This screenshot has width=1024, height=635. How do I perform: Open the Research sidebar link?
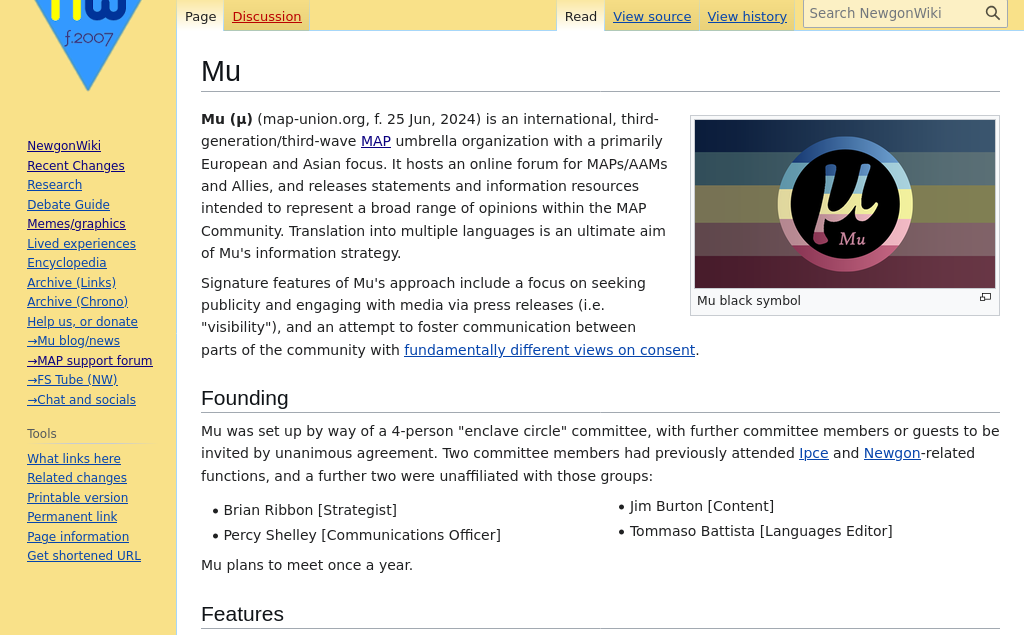point(54,185)
